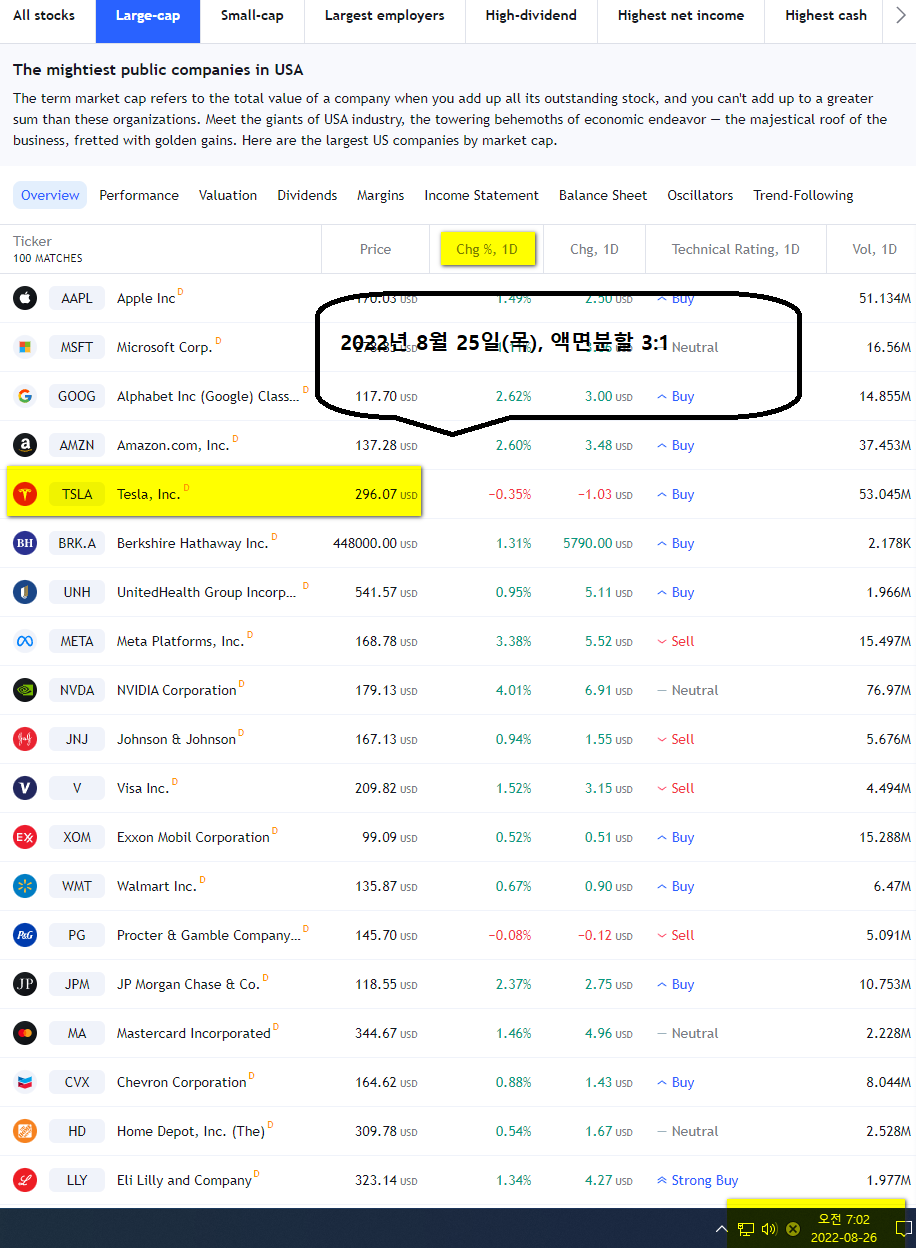
Task: Sort by the Chg %, 1D column header
Action: tap(487, 249)
